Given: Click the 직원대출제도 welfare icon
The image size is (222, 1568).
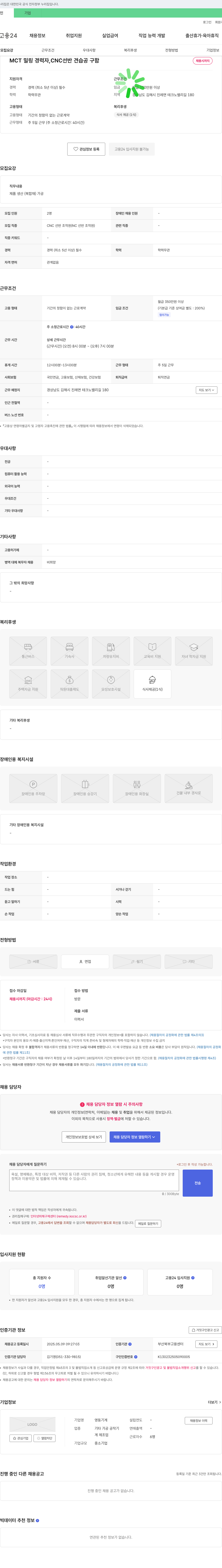Looking at the screenshot, I should click(x=69, y=684).
